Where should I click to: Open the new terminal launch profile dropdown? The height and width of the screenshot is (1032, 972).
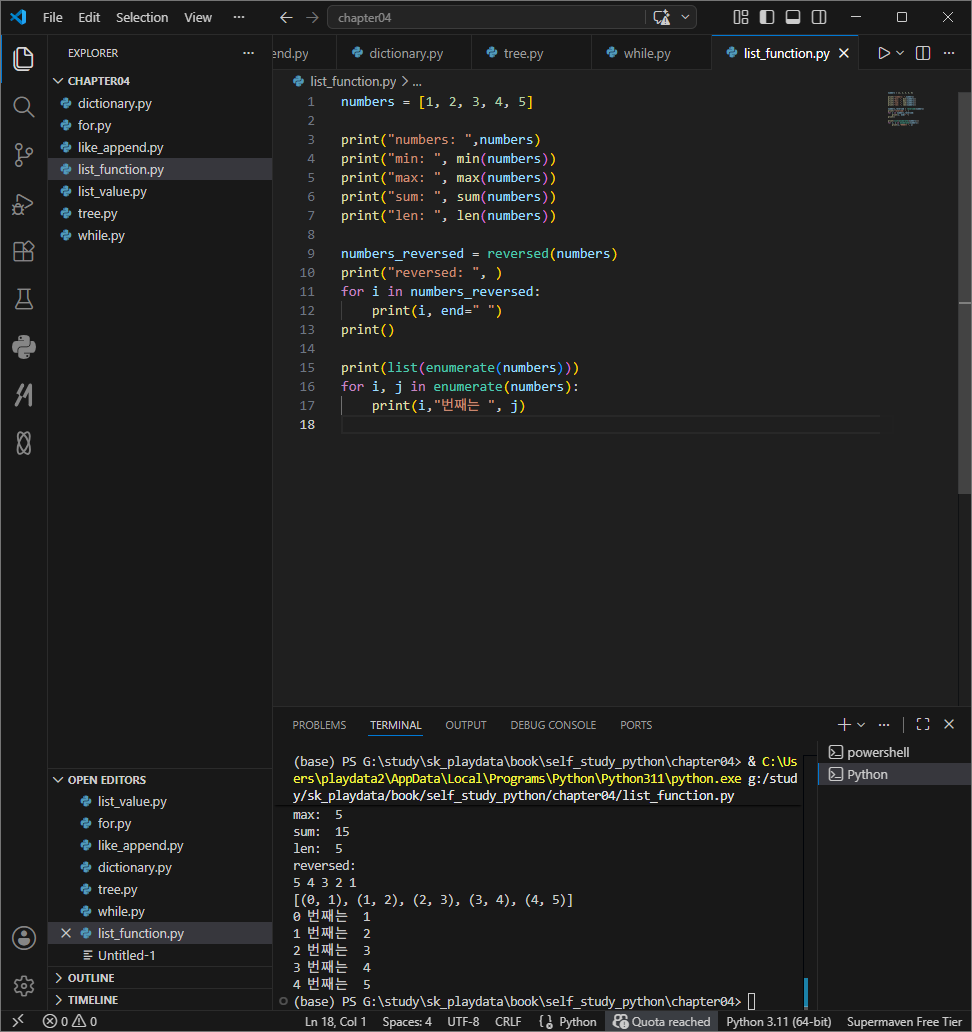coord(861,725)
